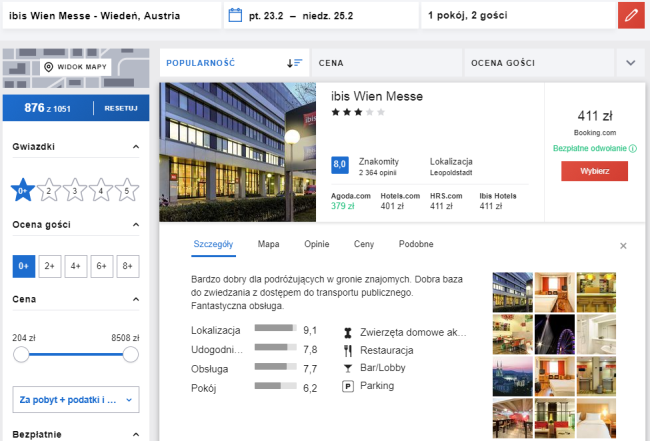Click the HRS.com 411 zł offer

pyautogui.click(x=446, y=201)
